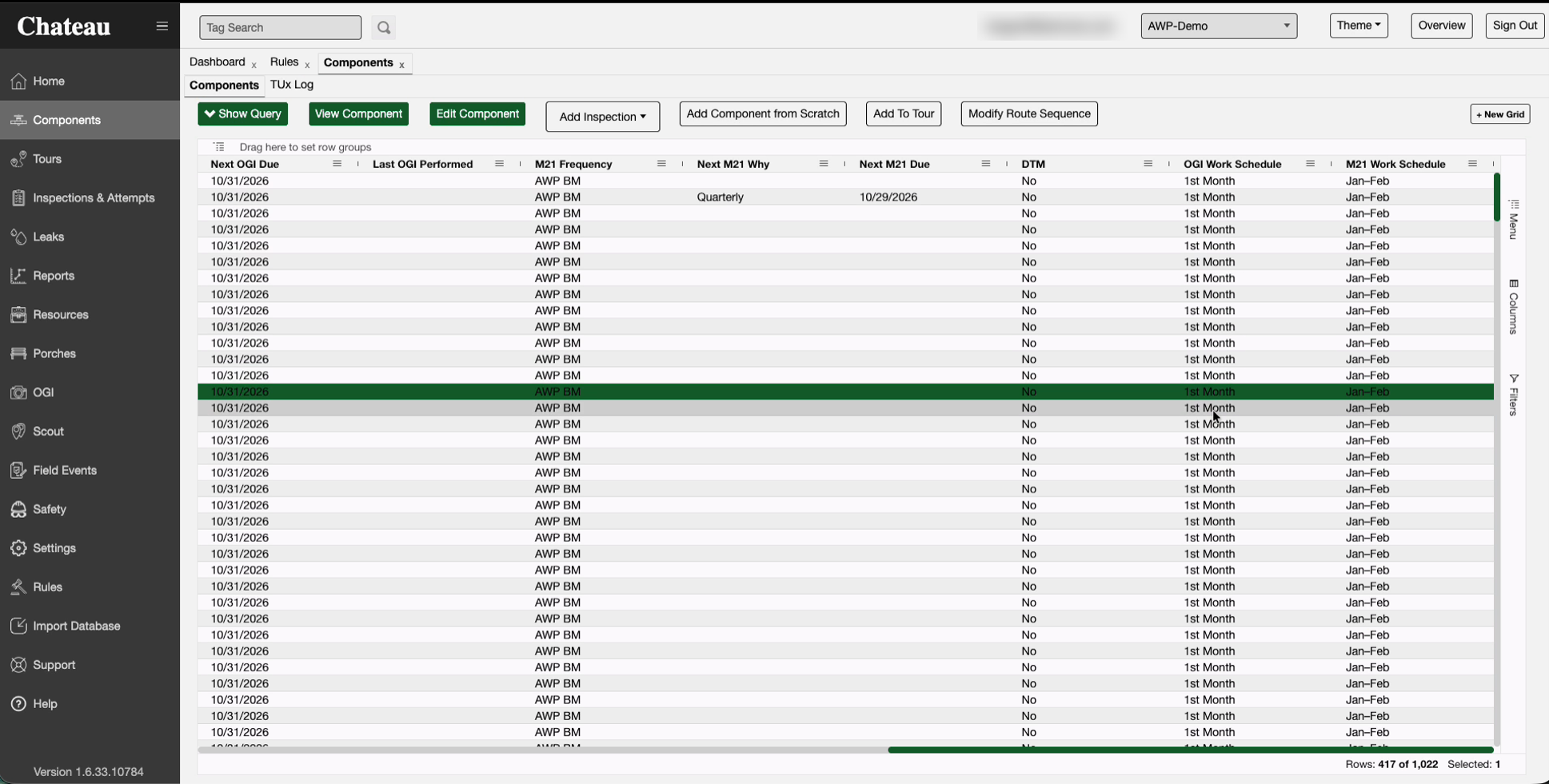
Task: Click Modify Route Sequence button
Action: [1029, 113]
